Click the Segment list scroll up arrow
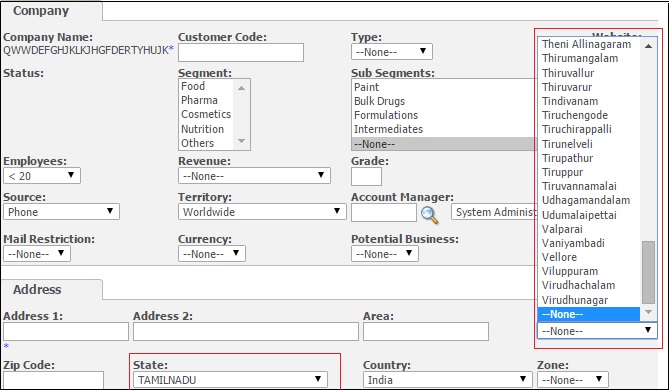The image size is (669, 390). [x=241, y=87]
